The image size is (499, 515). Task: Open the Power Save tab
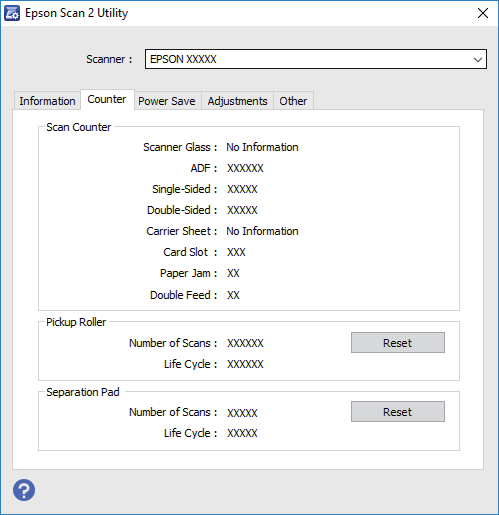167,101
